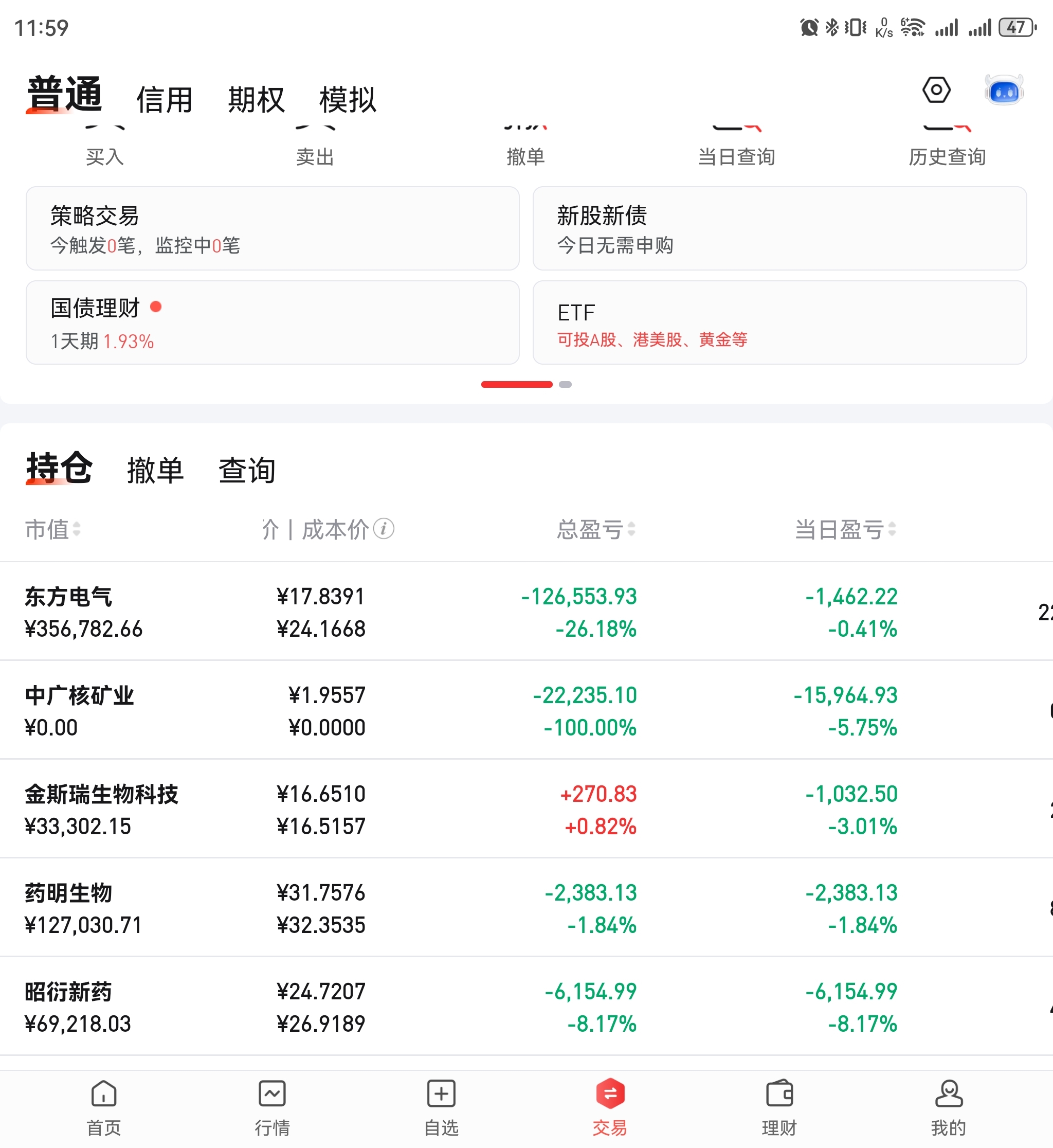
Task: Tap total loss -126,553.93
Action: point(579,597)
